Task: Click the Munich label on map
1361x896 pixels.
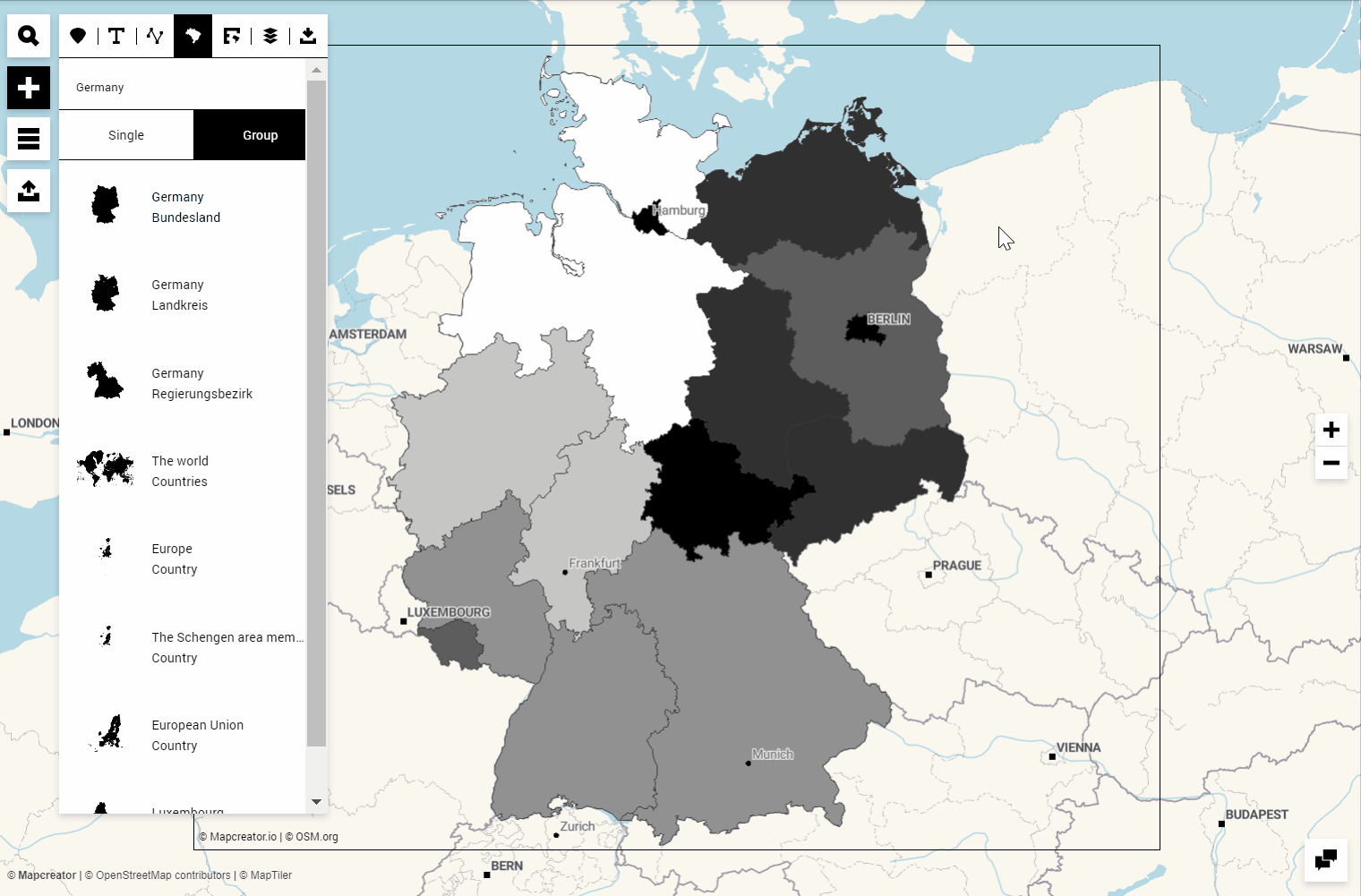Action: (x=773, y=755)
